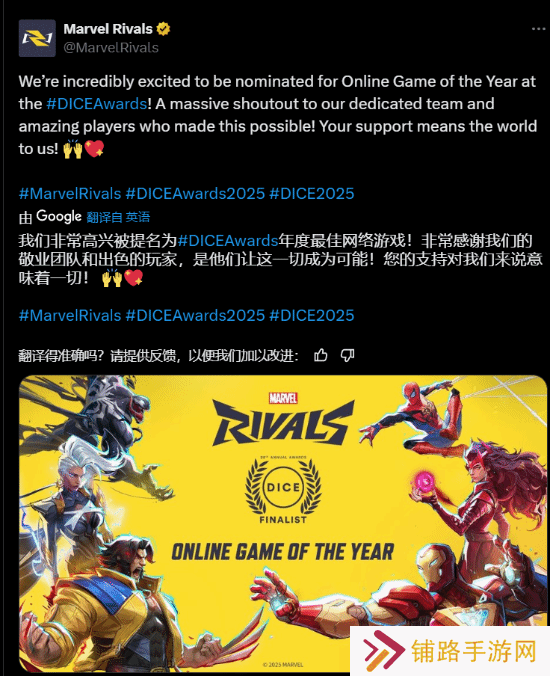The height and width of the screenshot is (676, 550).
Task: Open #DICEAwards2025 hashtag under Chinese translation
Action: pos(195,316)
